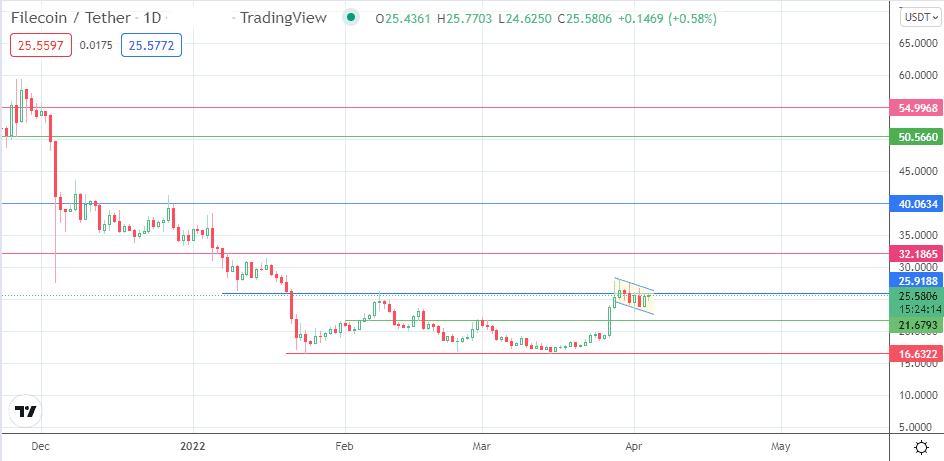Click the Mar date label
The height and width of the screenshot is (461, 944).
click(482, 447)
